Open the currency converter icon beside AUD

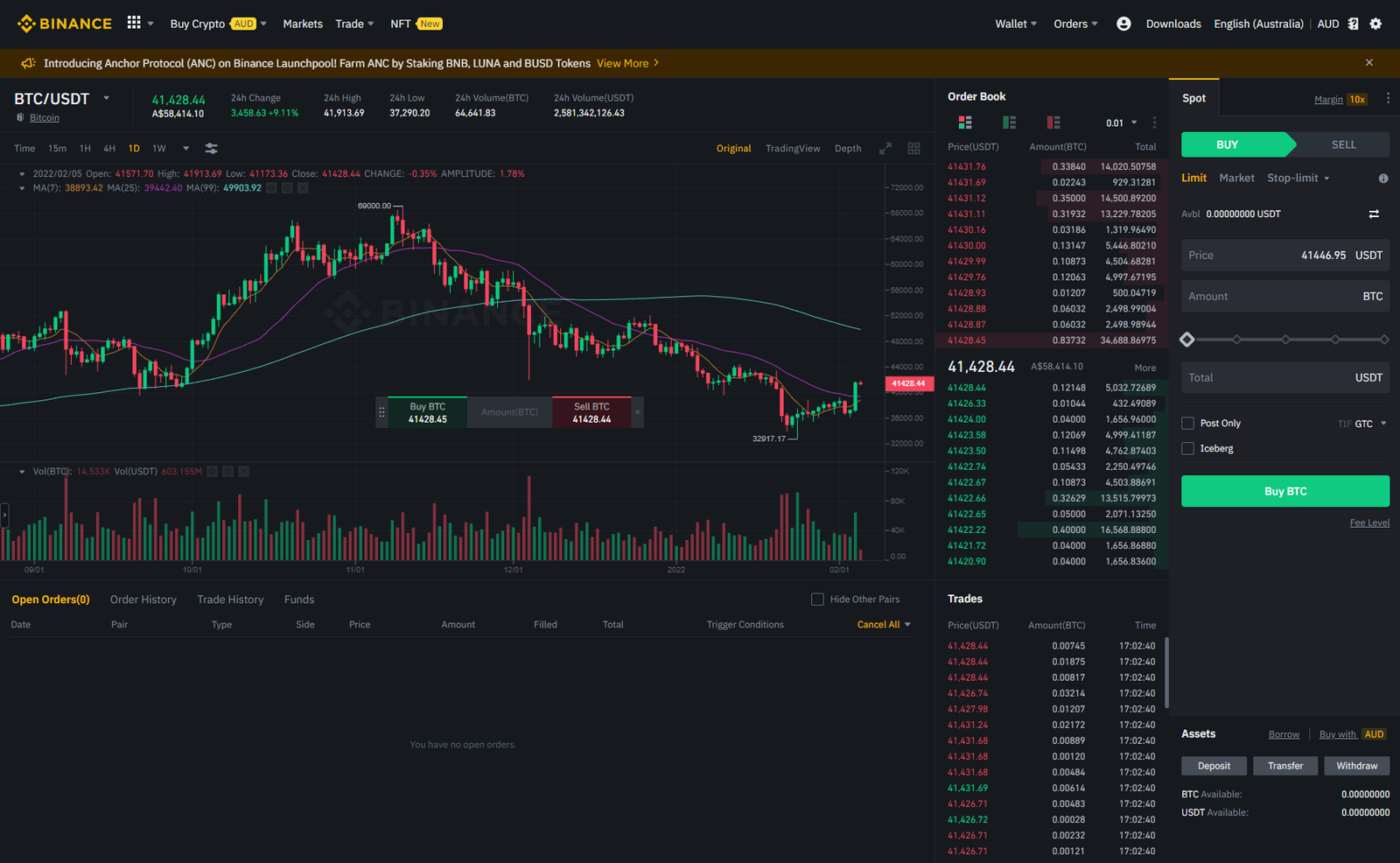pos(1353,24)
